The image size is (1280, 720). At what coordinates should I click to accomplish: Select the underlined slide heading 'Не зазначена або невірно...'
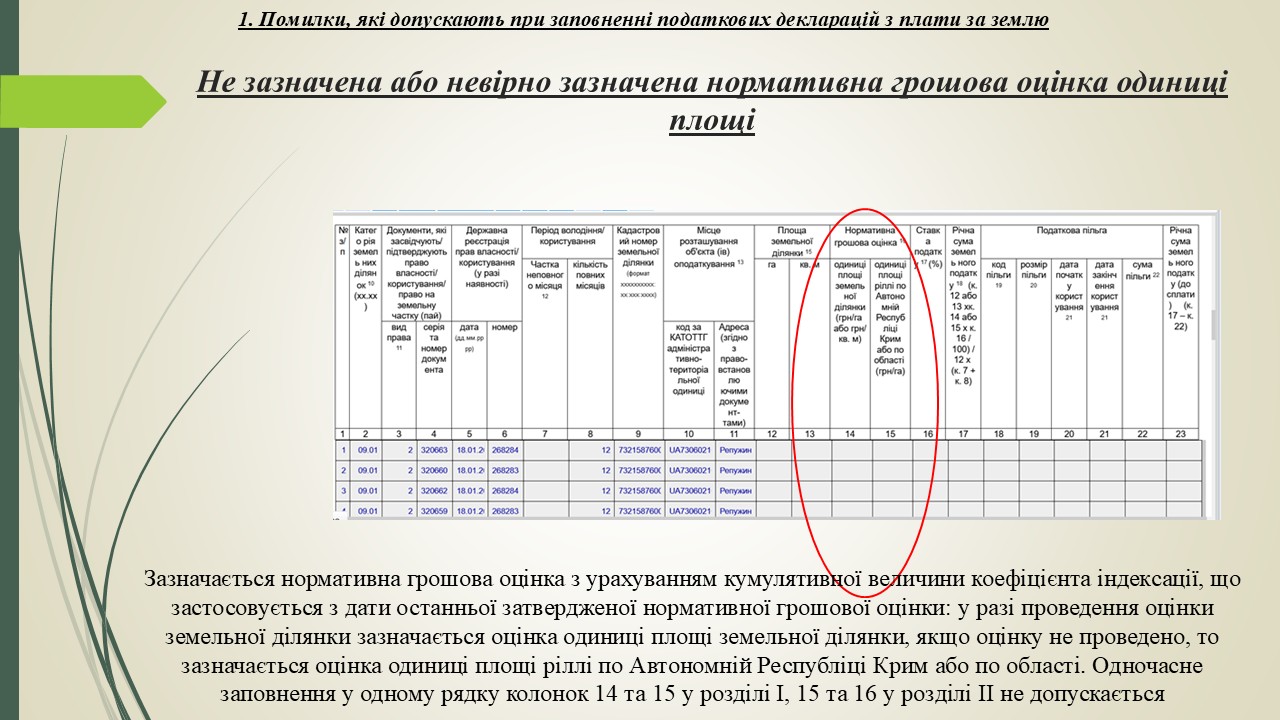click(711, 100)
